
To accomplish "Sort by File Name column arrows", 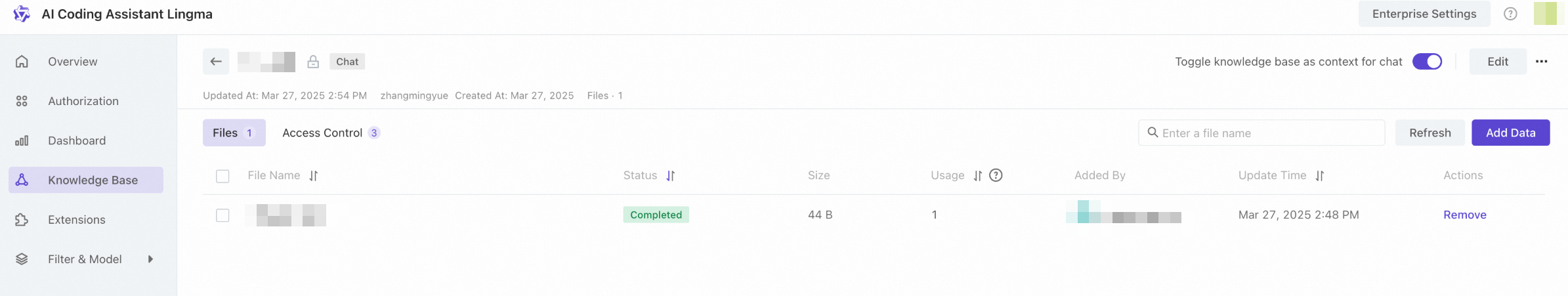I will [314, 176].
